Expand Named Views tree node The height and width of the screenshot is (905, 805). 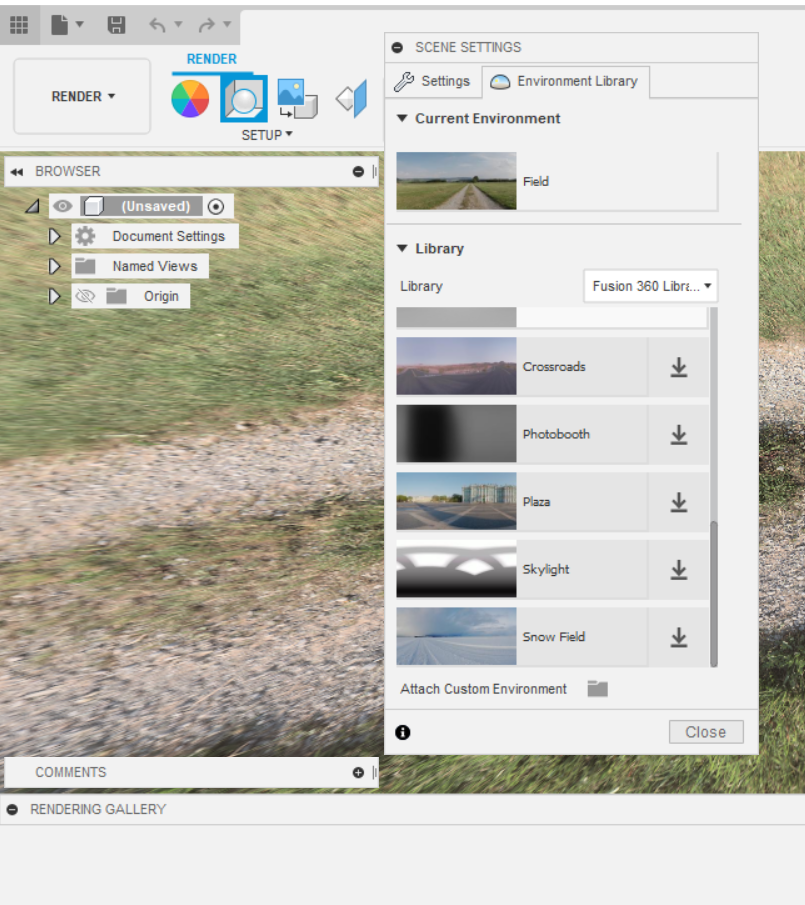[54, 266]
